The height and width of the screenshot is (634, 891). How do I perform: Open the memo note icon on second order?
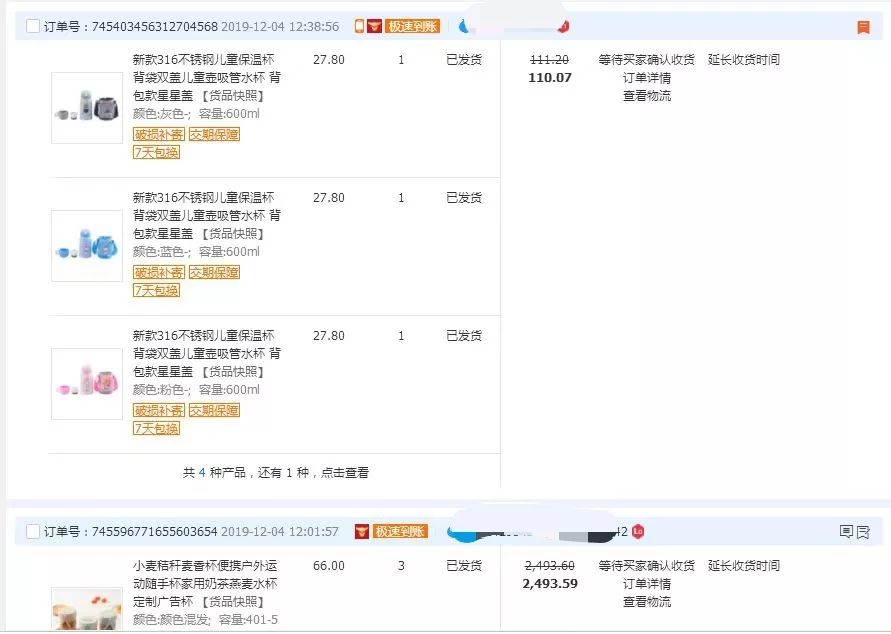pos(847,532)
